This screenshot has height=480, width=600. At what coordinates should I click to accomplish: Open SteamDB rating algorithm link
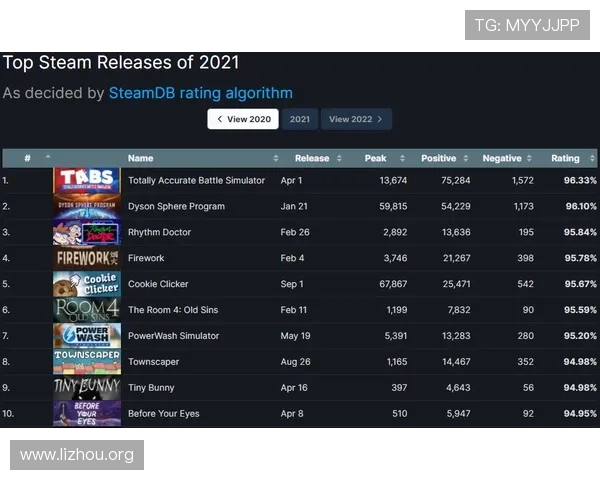201,93
